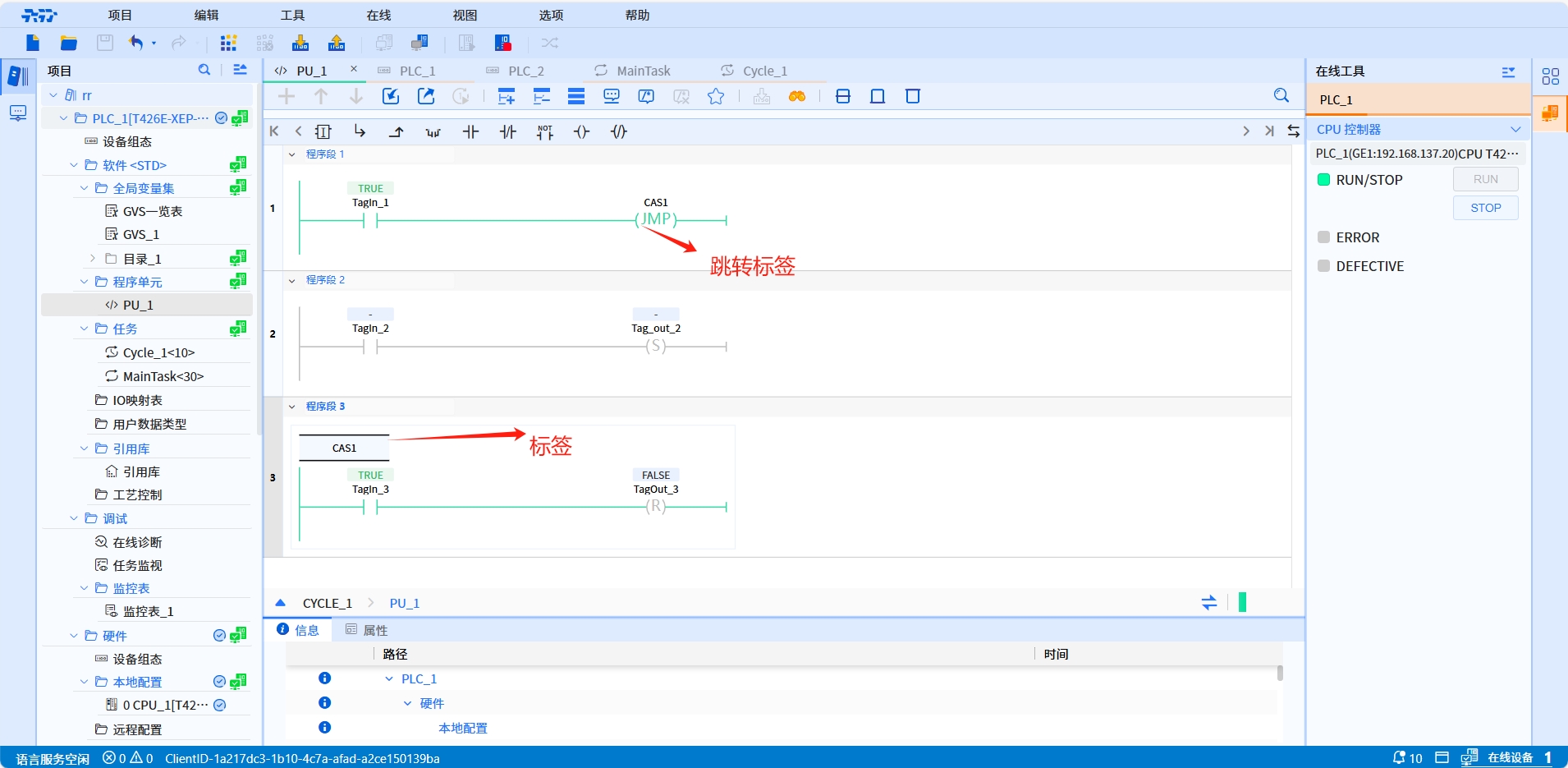
Task: Insert a normally closed contact
Action: coord(508,131)
